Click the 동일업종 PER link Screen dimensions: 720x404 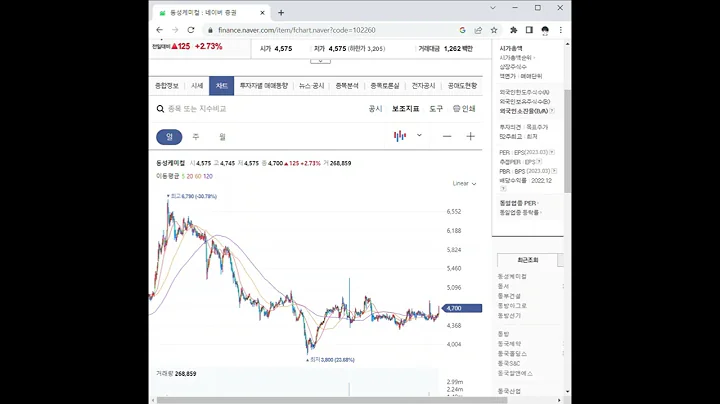[518, 203]
